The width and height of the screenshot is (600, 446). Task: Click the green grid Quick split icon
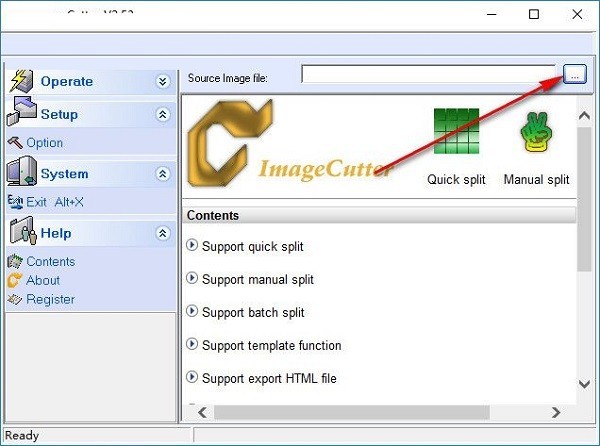pos(456,131)
